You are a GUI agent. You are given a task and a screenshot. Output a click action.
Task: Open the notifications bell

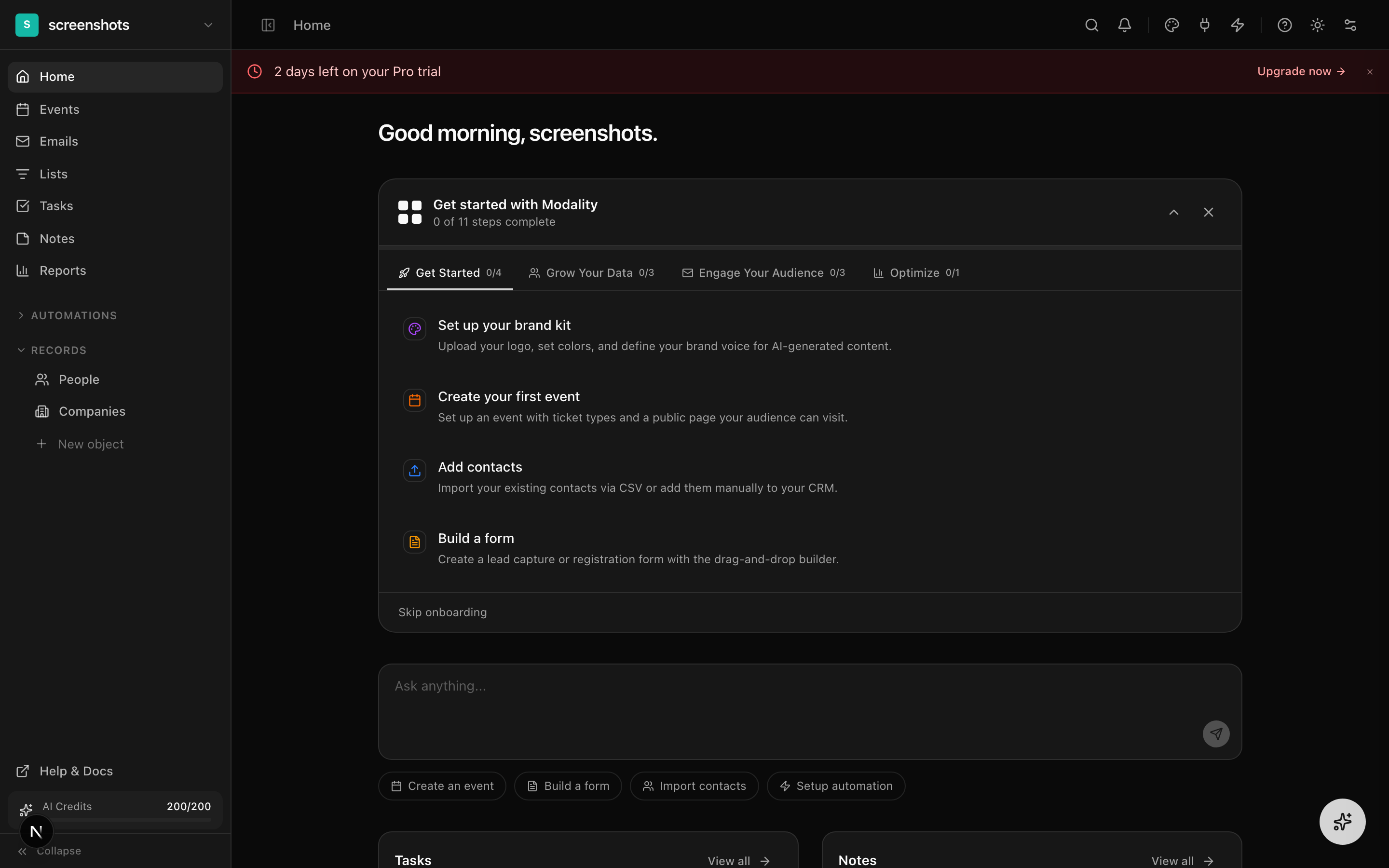[1124, 25]
